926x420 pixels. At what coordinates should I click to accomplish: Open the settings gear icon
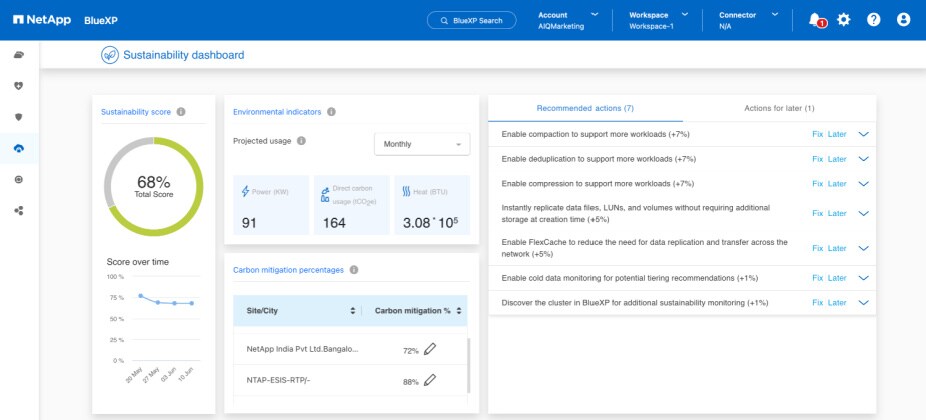click(844, 20)
